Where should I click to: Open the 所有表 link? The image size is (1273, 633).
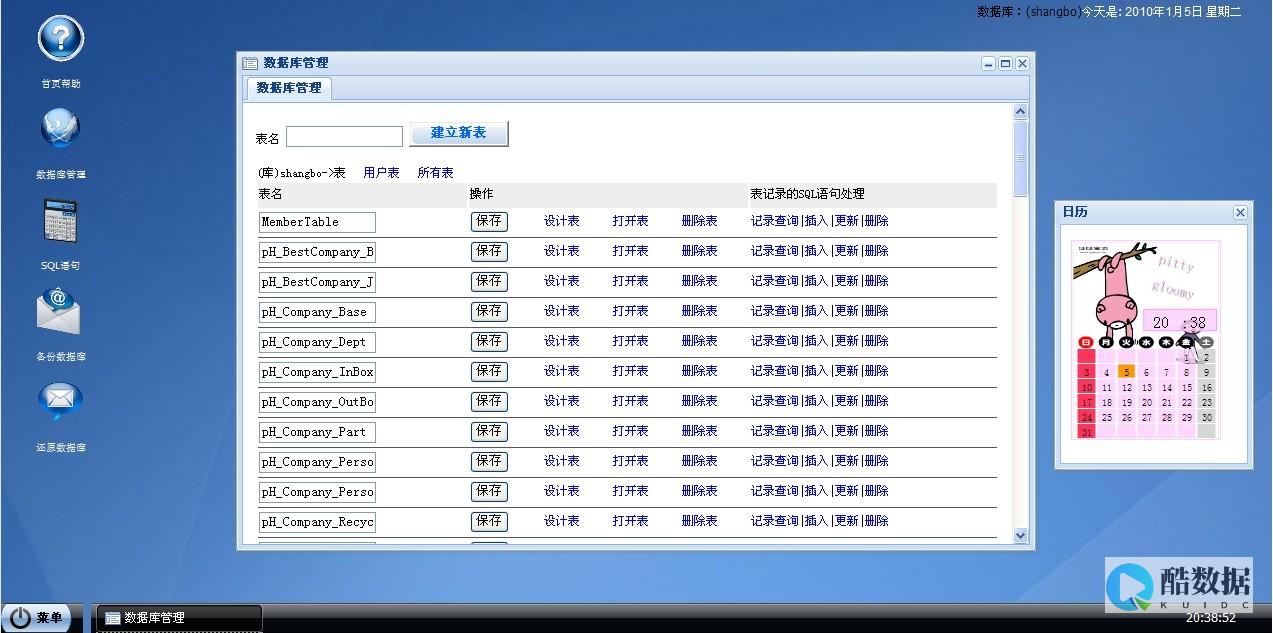coord(435,173)
